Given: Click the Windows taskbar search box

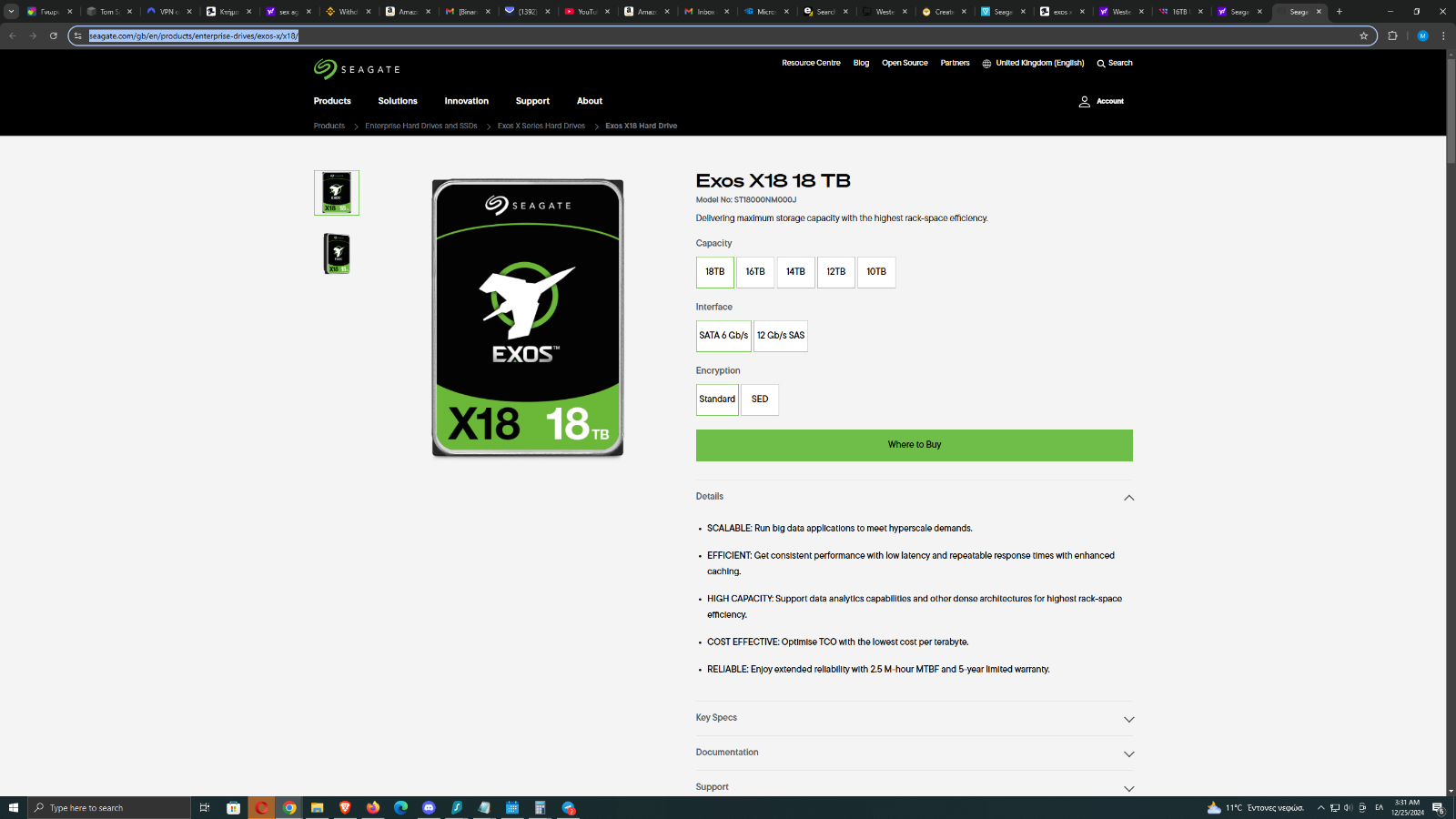Looking at the screenshot, I should click(x=109, y=808).
